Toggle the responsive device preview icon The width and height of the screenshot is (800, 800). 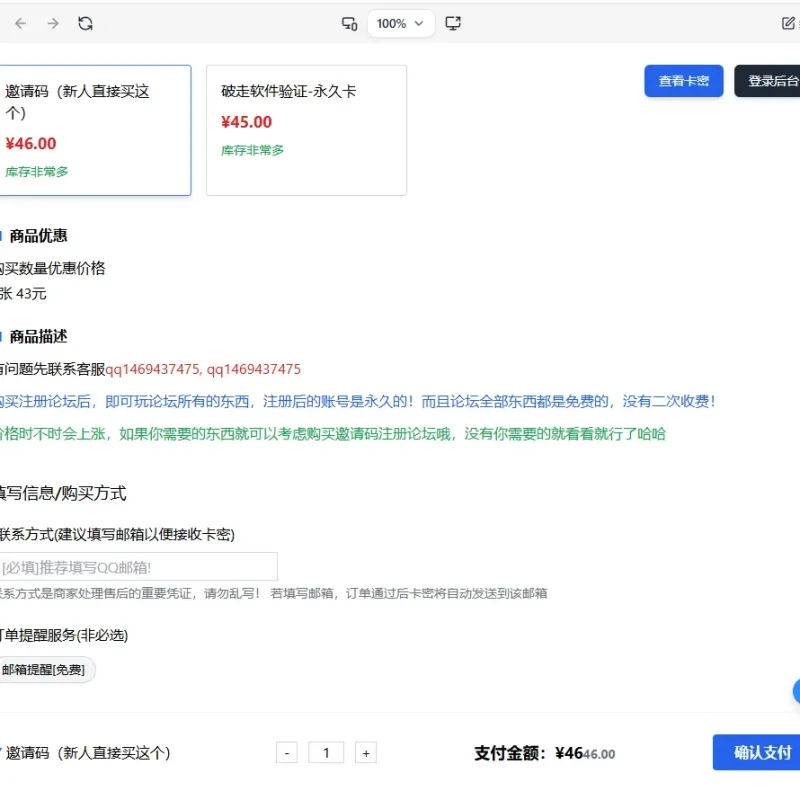click(349, 23)
